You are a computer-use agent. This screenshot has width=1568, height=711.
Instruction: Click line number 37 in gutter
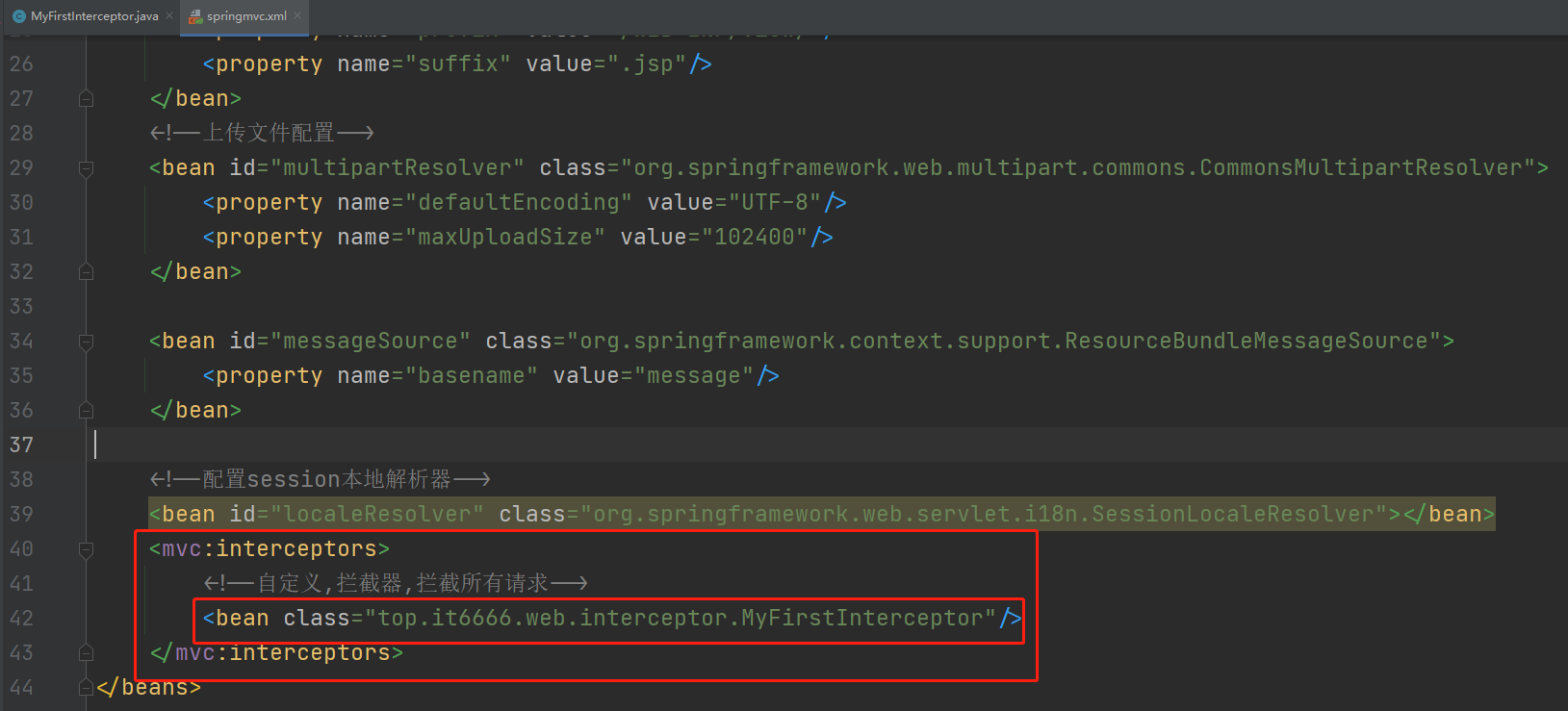click(x=21, y=444)
